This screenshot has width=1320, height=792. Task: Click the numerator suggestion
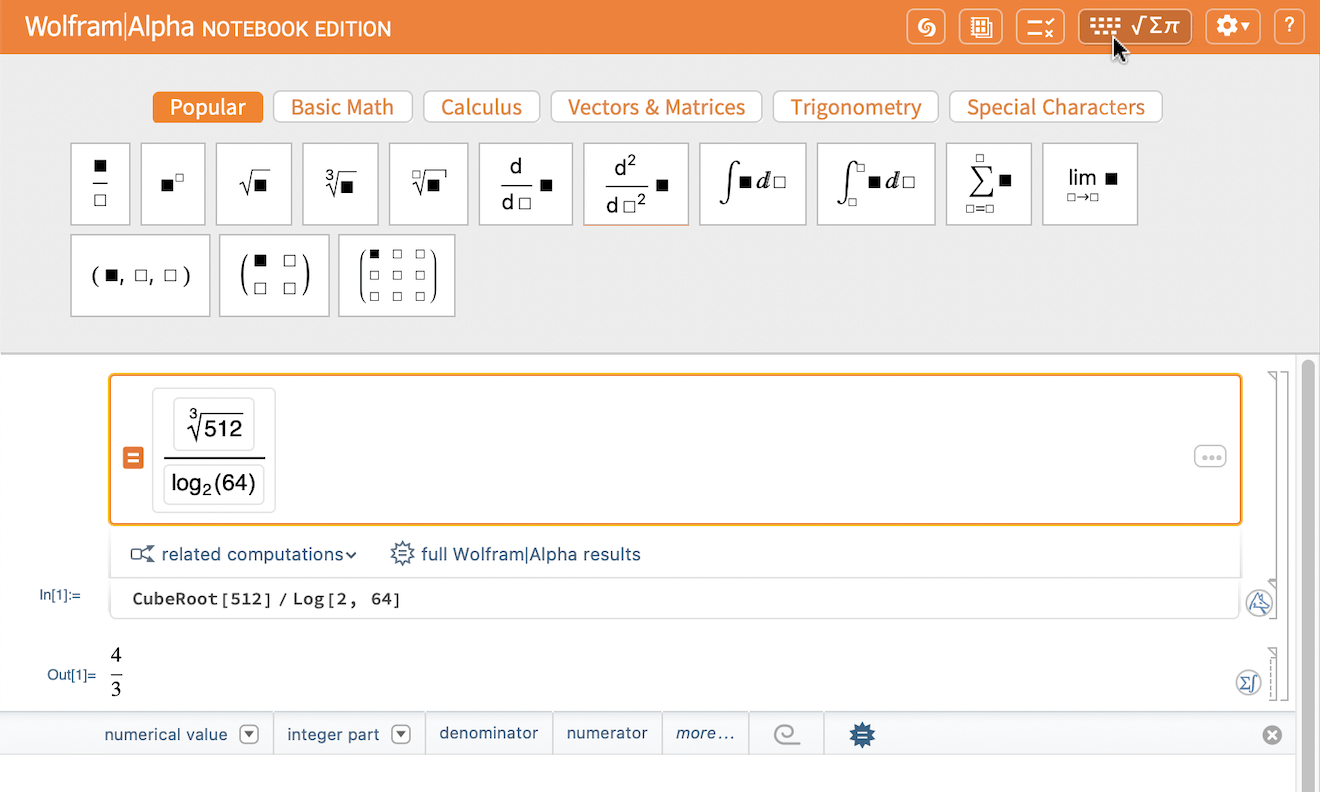pyautogui.click(x=607, y=733)
